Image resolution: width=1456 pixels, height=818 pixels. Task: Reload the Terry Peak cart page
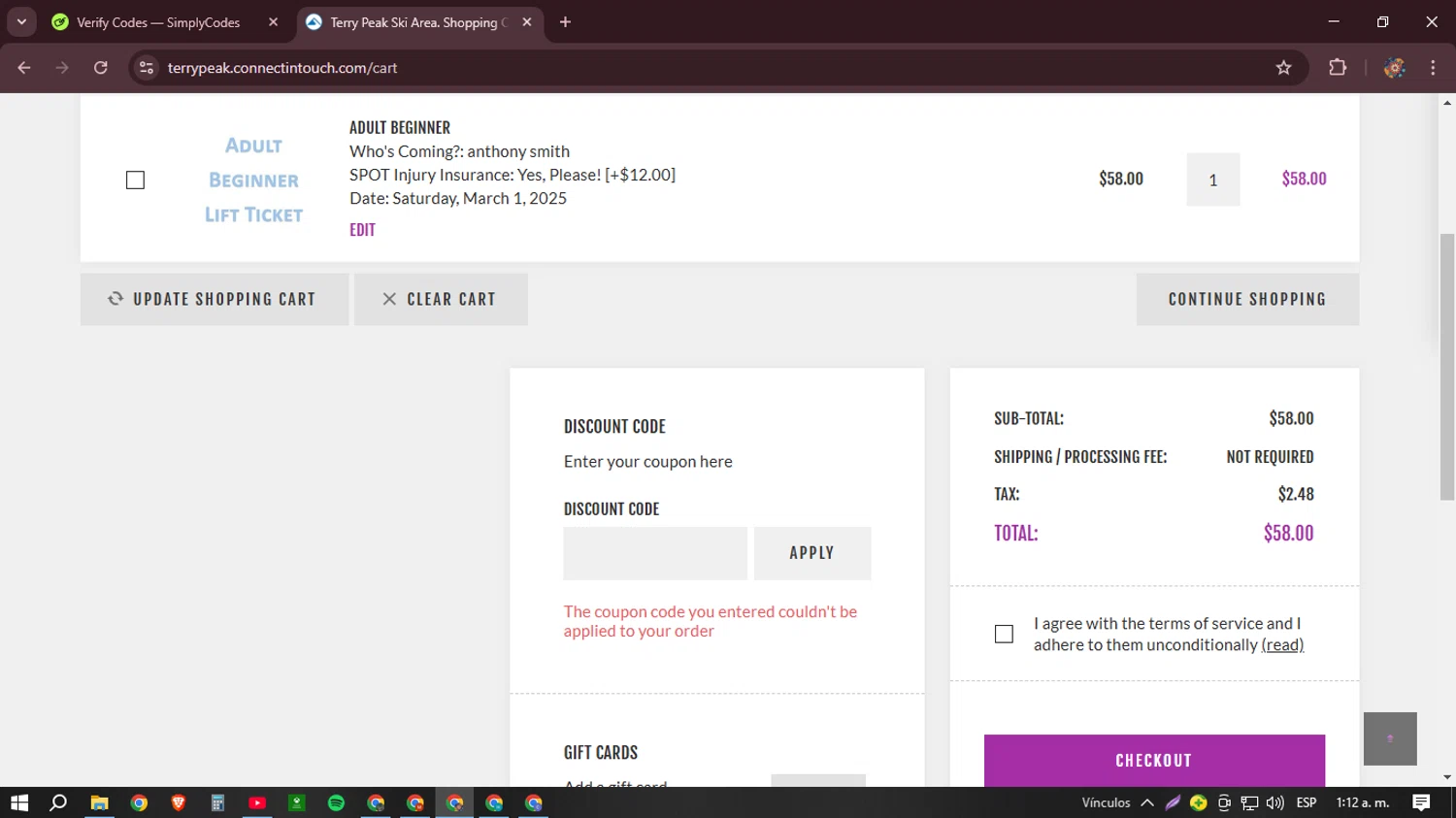pos(101,68)
